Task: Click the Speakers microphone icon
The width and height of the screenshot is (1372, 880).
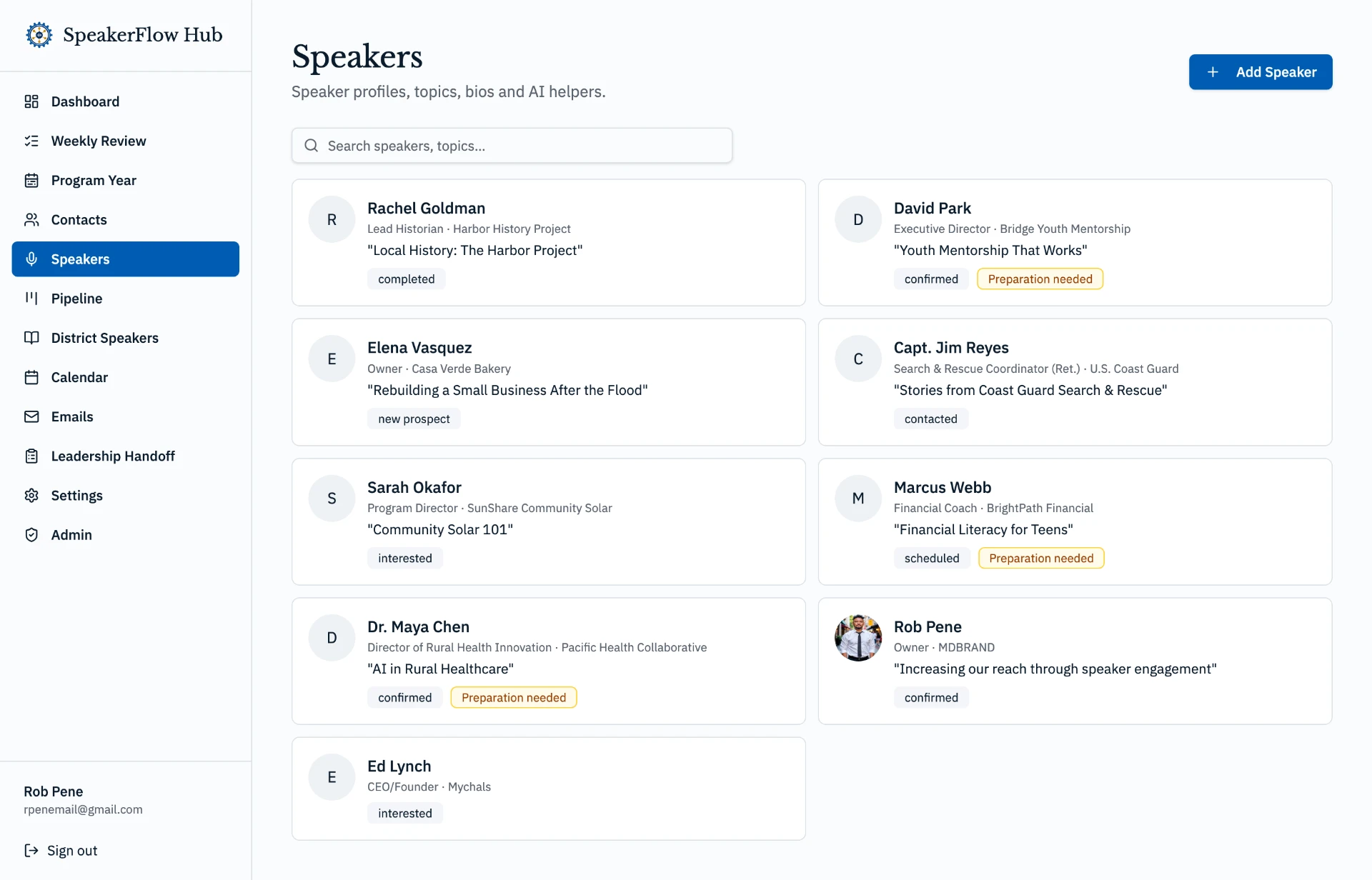Action: click(x=31, y=259)
